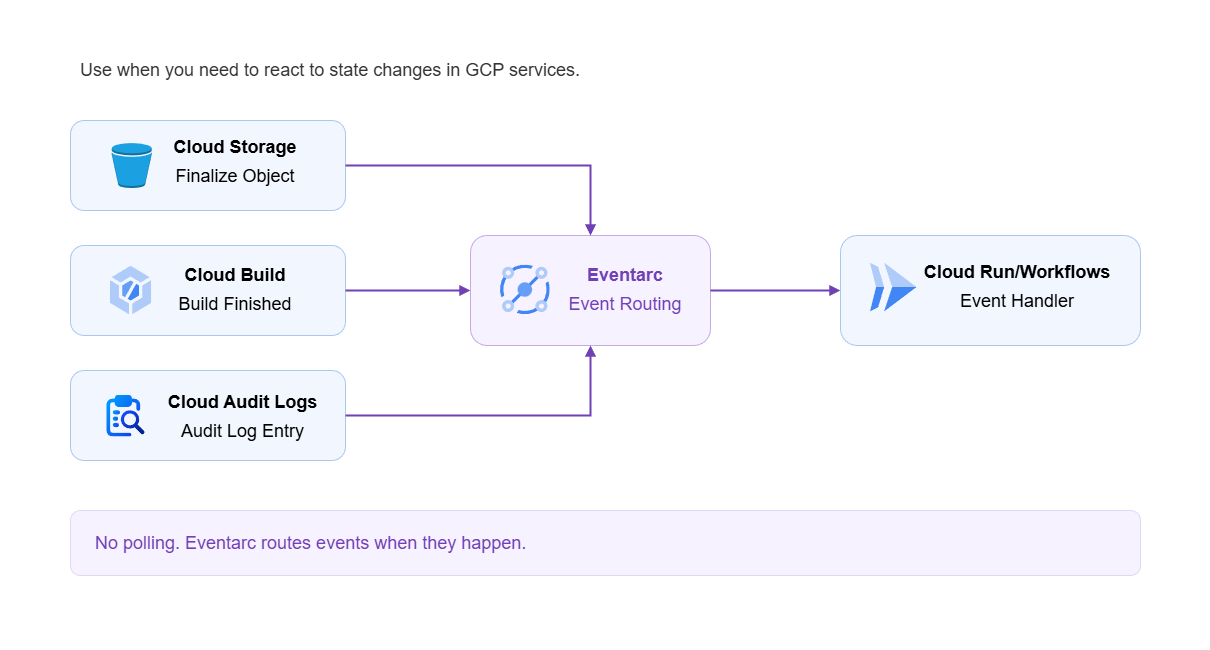Click the Cloud Build hexagon icon

(130, 291)
